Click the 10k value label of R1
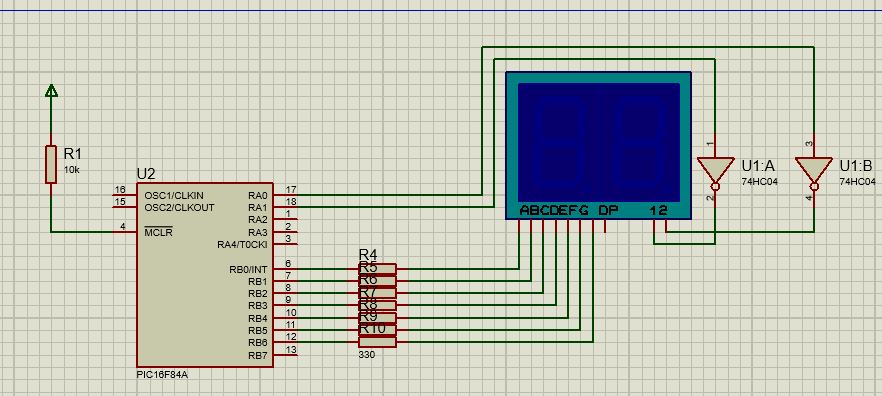 tap(71, 169)
